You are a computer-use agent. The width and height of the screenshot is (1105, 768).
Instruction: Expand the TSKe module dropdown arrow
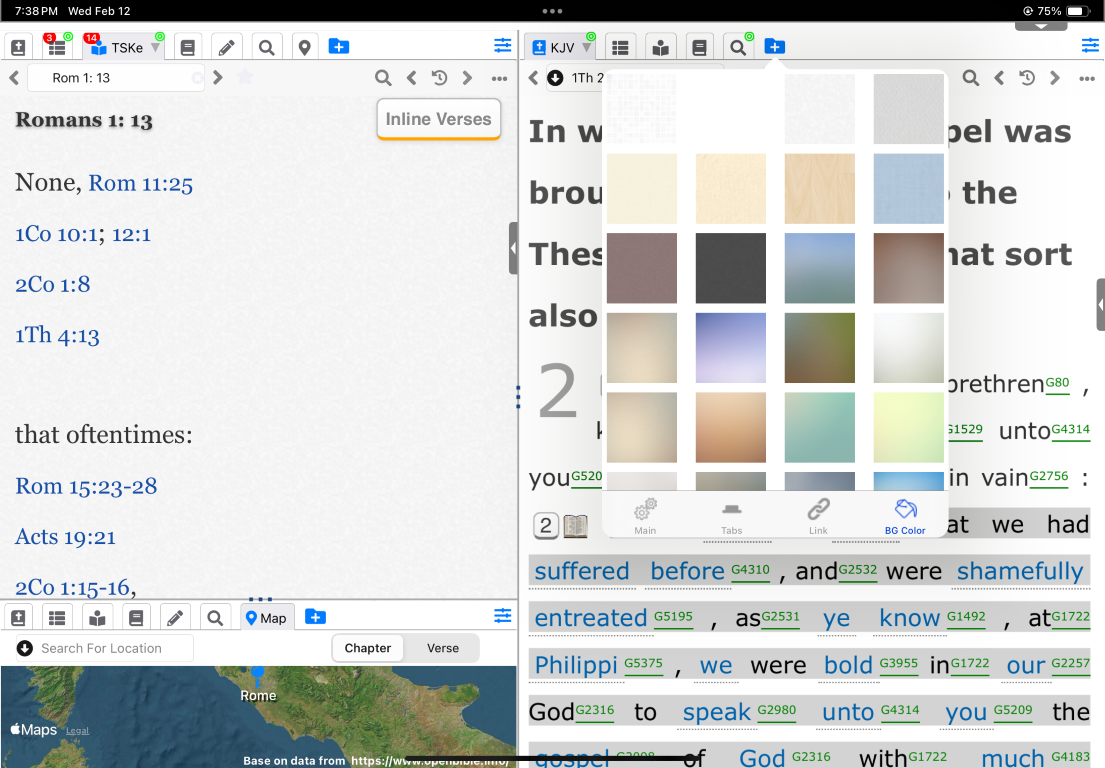[x=155, y=48]
